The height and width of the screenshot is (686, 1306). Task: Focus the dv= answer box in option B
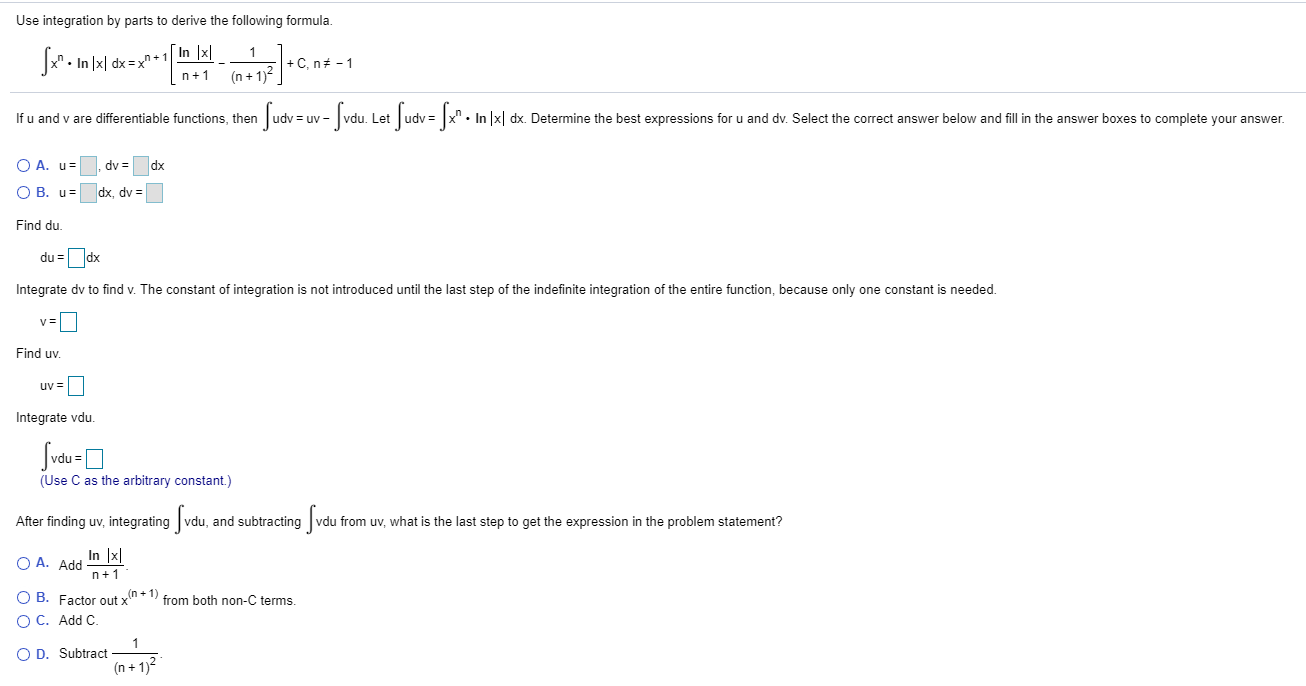point(154,192)
